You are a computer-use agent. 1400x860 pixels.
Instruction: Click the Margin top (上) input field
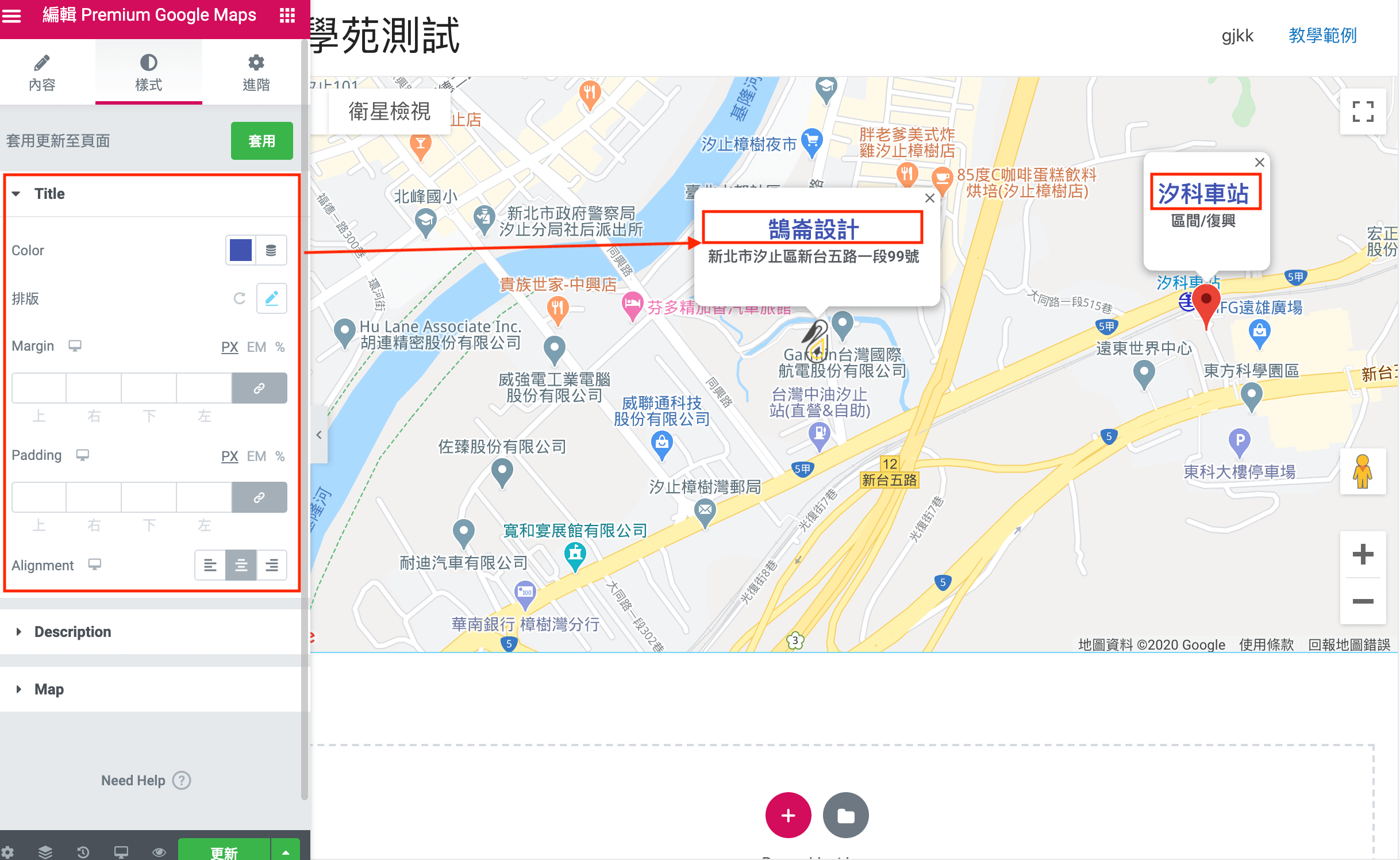[x=39, y=388]
